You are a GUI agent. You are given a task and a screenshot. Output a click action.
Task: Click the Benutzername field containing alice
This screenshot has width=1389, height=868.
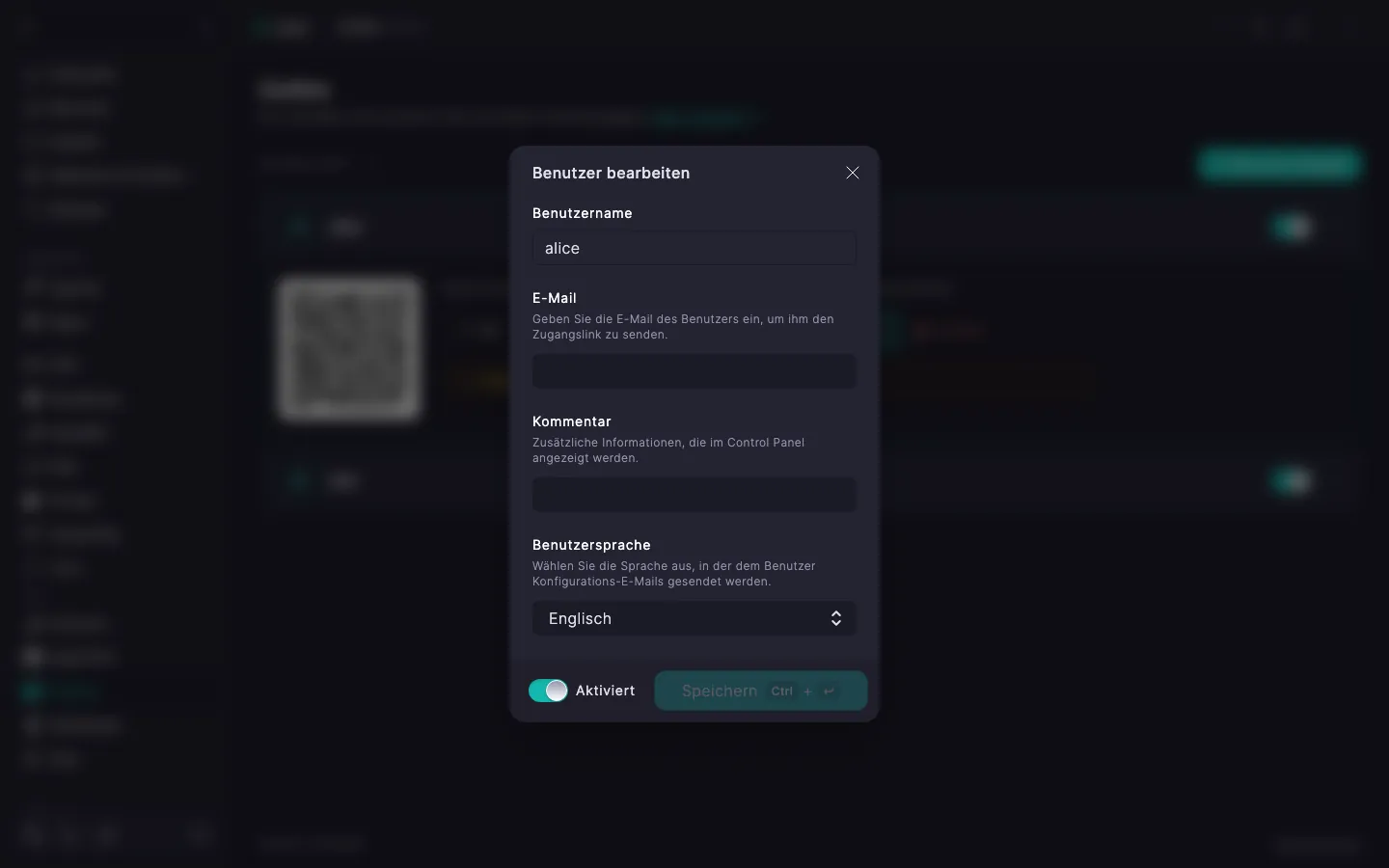pyautogui.click(x=694, y=248)
